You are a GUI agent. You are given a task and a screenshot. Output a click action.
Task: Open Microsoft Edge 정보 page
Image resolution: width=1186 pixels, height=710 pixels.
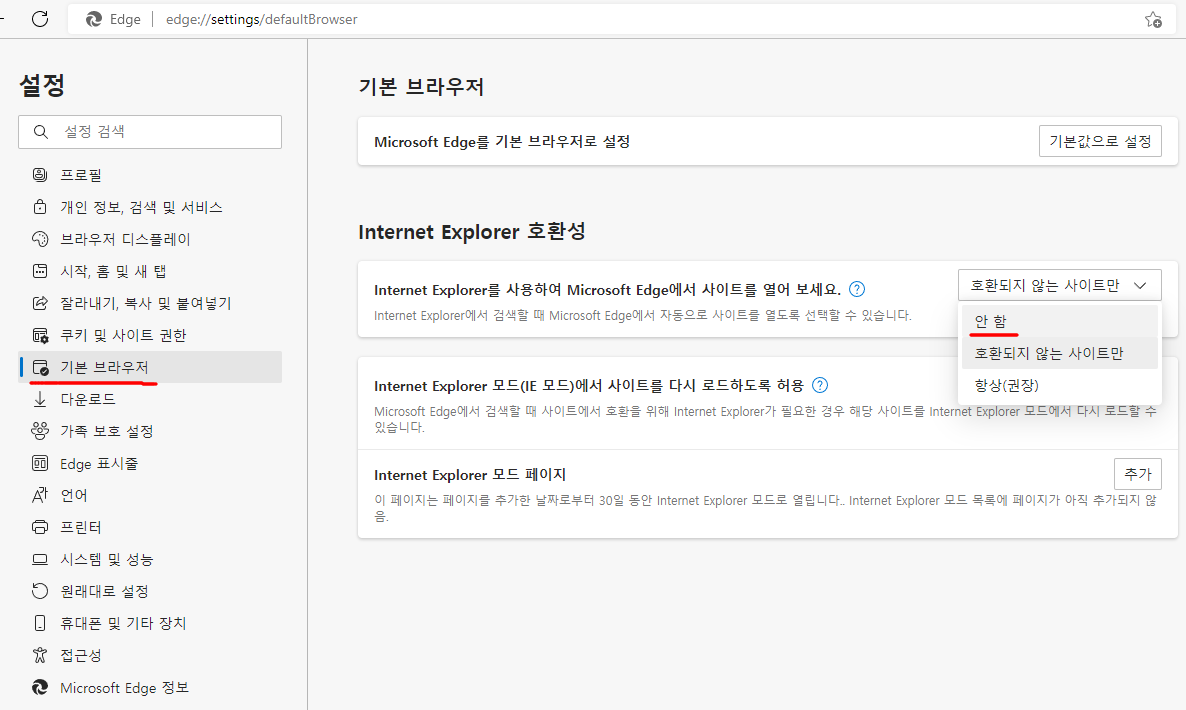tap(150, 687)
